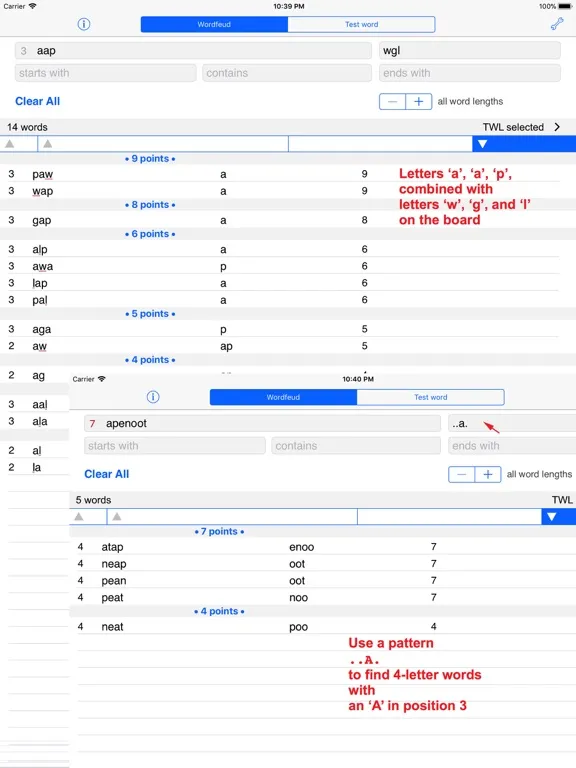Select the word pean row
576x768 pixels.
(x=323, y=580)
